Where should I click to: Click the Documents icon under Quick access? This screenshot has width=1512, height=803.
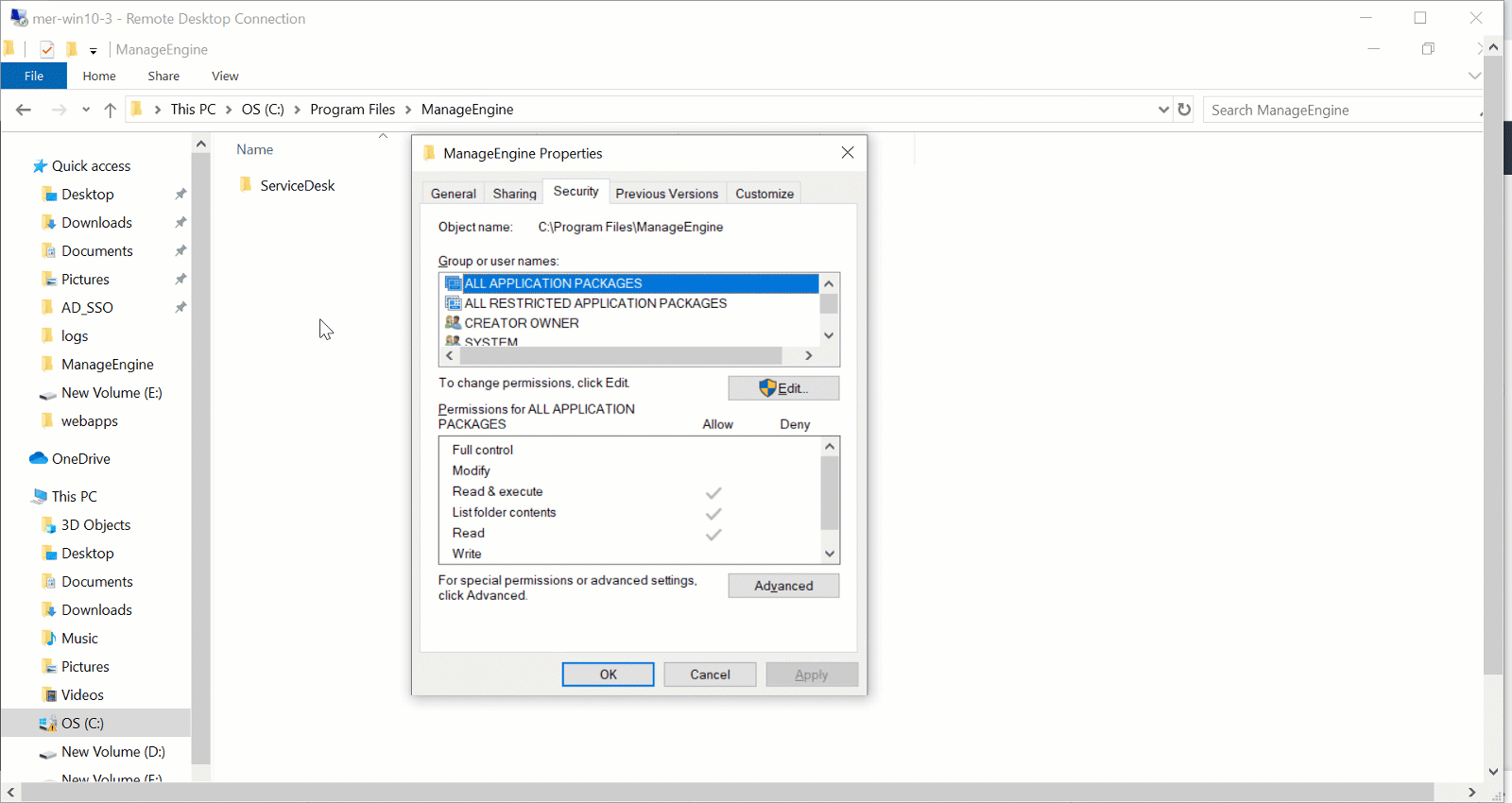(49, 251)
